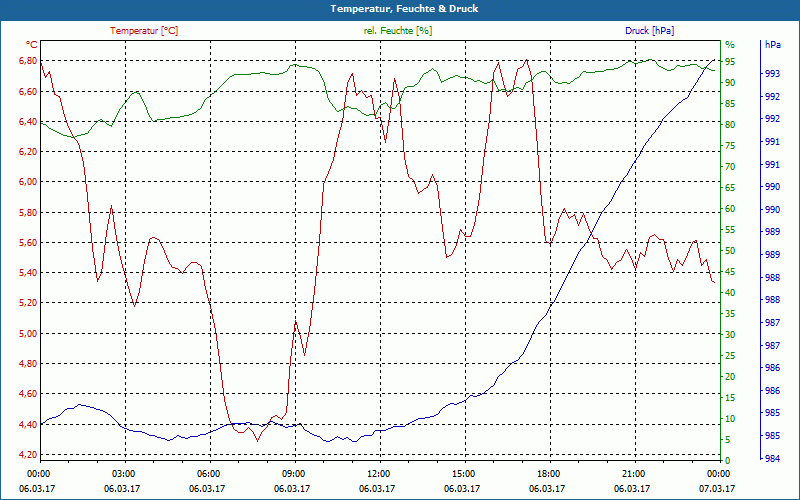Viewport: 800px width, 500px height.
Task: Click the 07.03.17 date label
Action: click(x=717, y=489)
